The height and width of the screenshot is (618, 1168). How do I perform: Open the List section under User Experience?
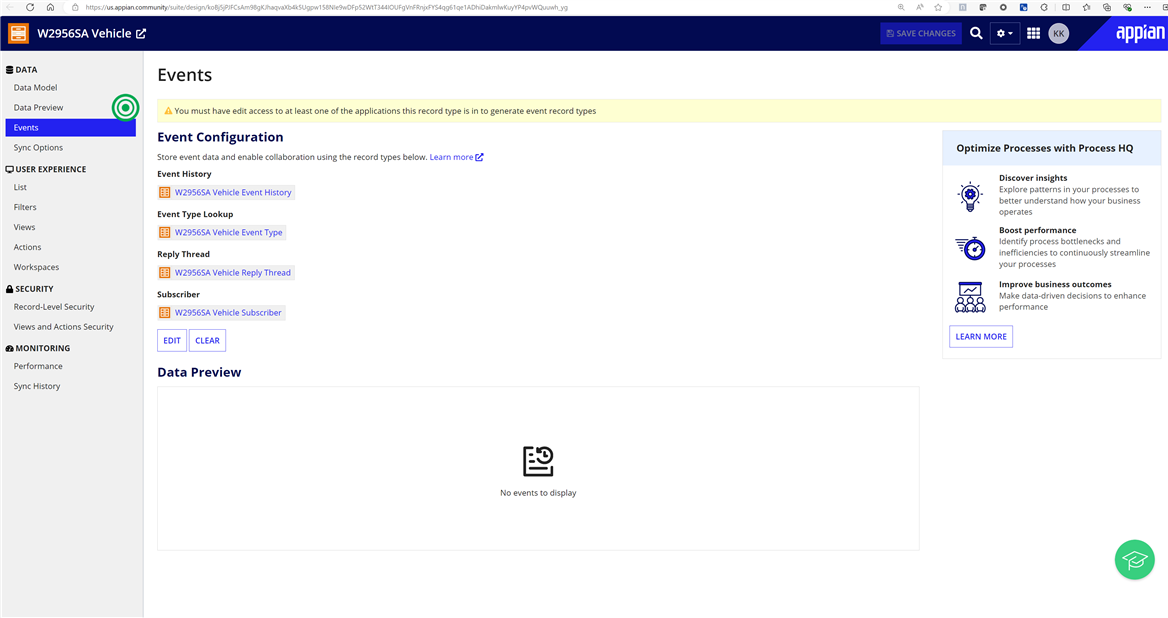[20, 188]
